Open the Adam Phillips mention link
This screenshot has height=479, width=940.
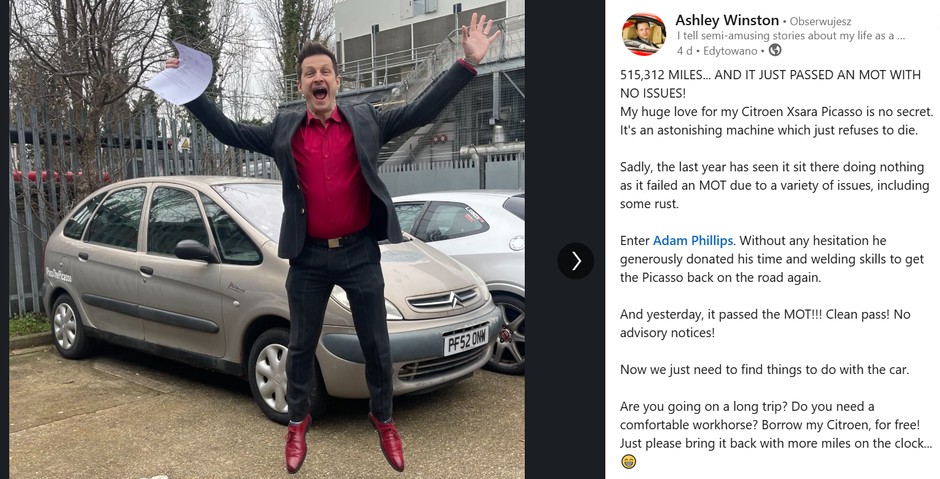point(692,240)
